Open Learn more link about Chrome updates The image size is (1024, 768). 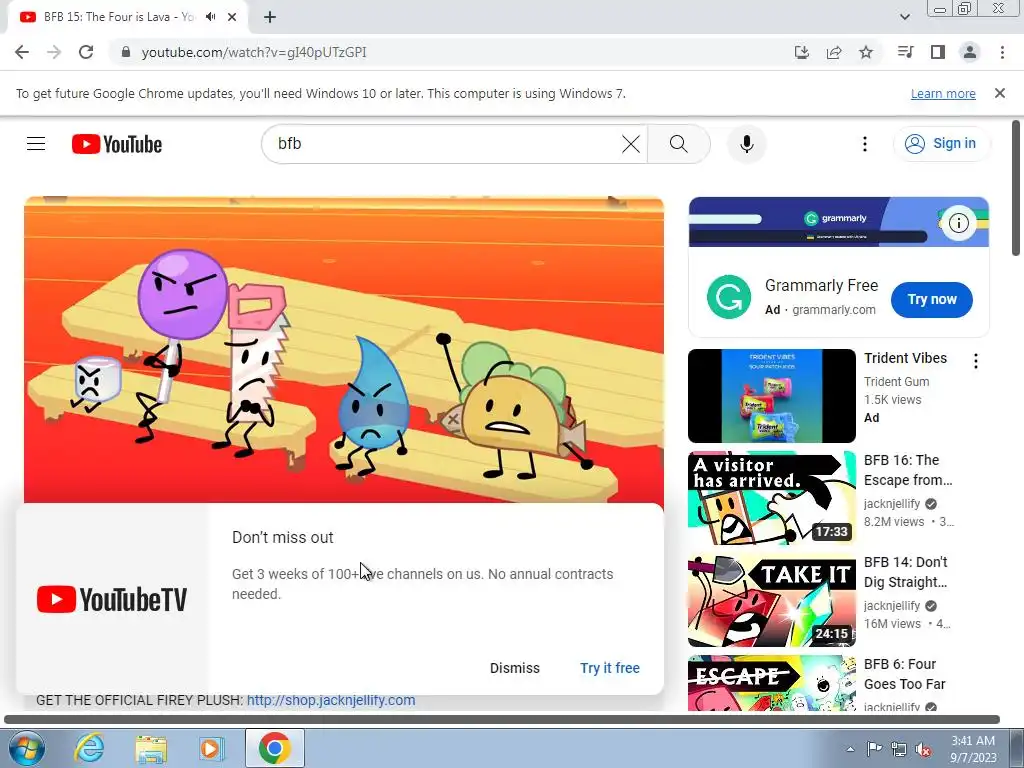pos(943,93)
